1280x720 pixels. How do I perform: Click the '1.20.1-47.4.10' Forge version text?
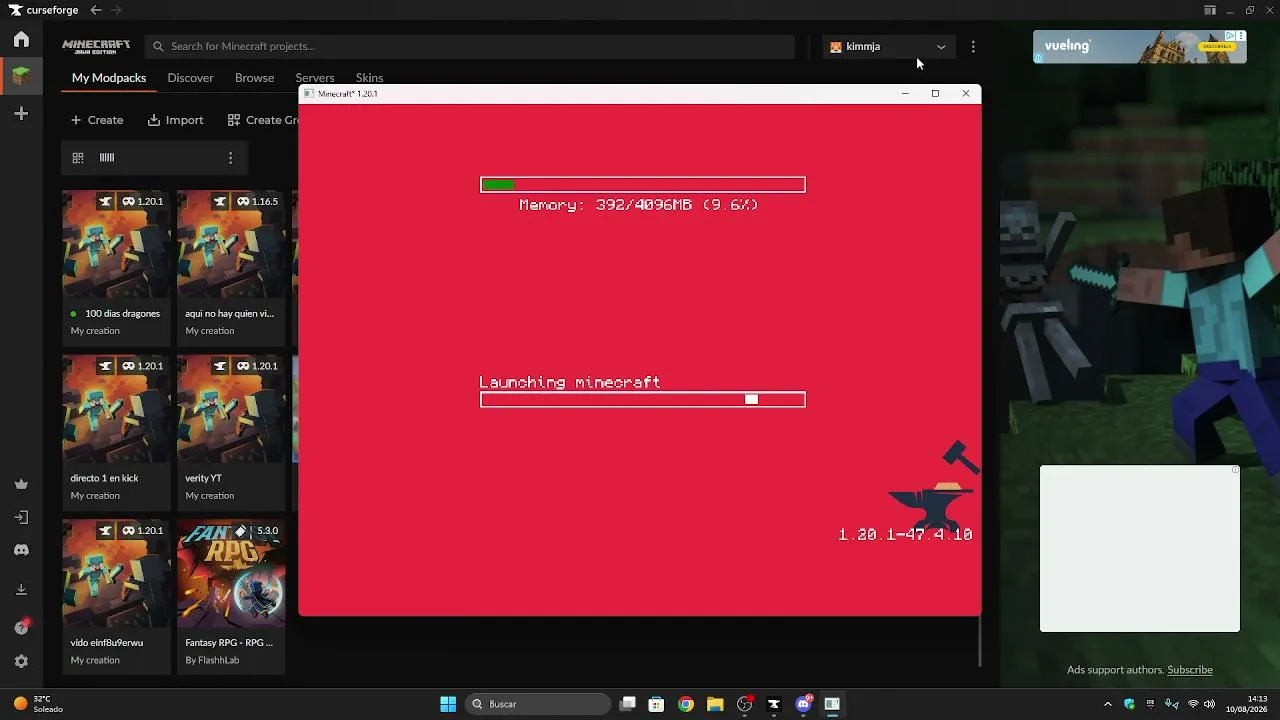coord(905,535)
